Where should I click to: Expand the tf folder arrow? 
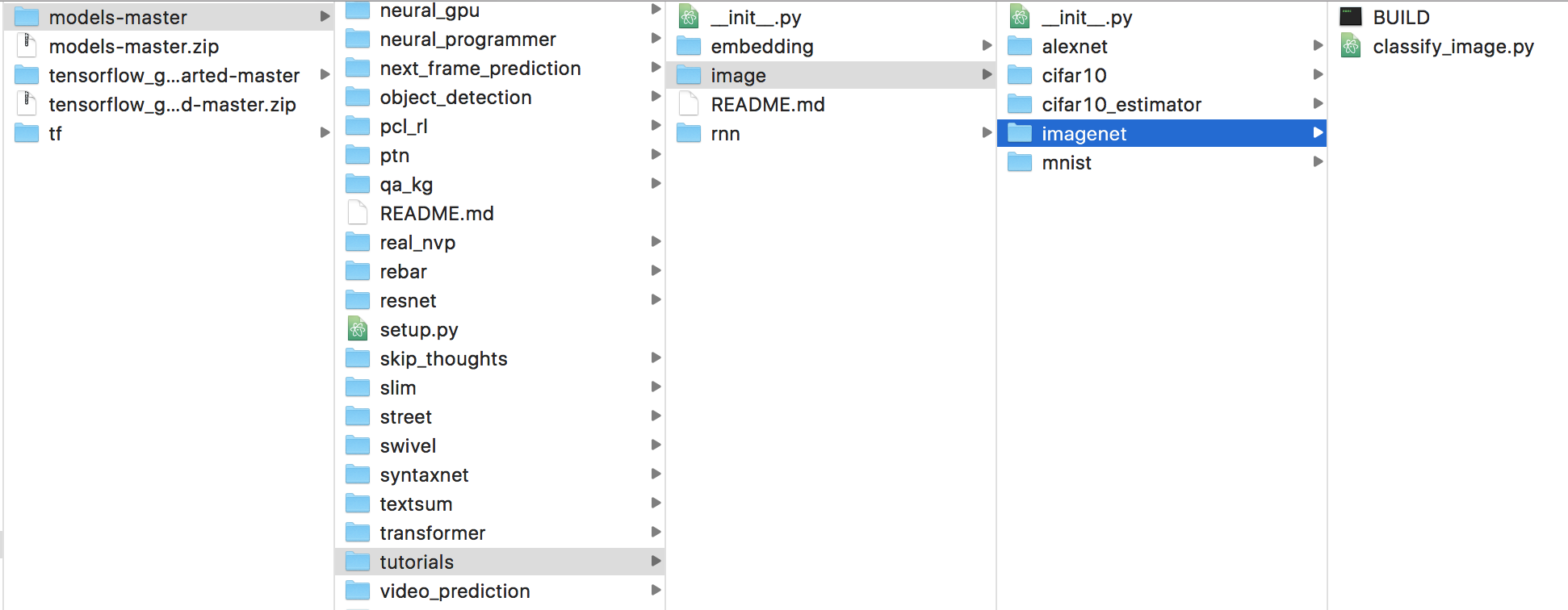click(x=325, y=132)
